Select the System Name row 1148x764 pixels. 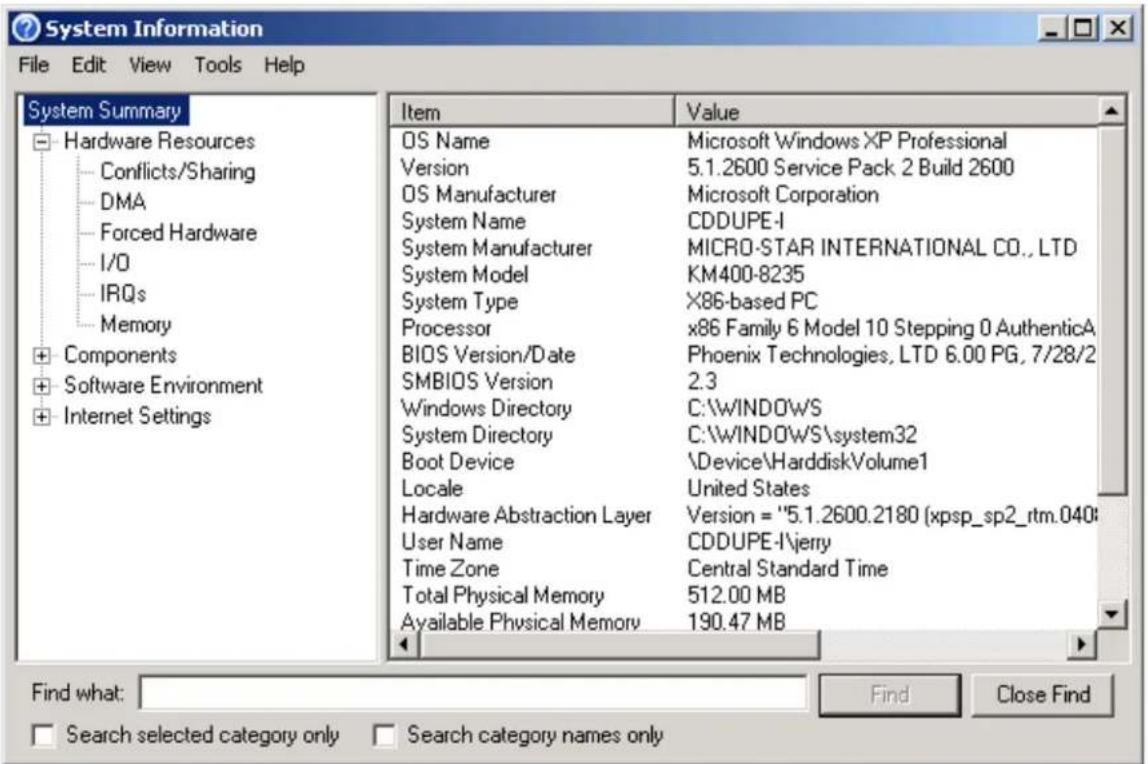(743, 221)
